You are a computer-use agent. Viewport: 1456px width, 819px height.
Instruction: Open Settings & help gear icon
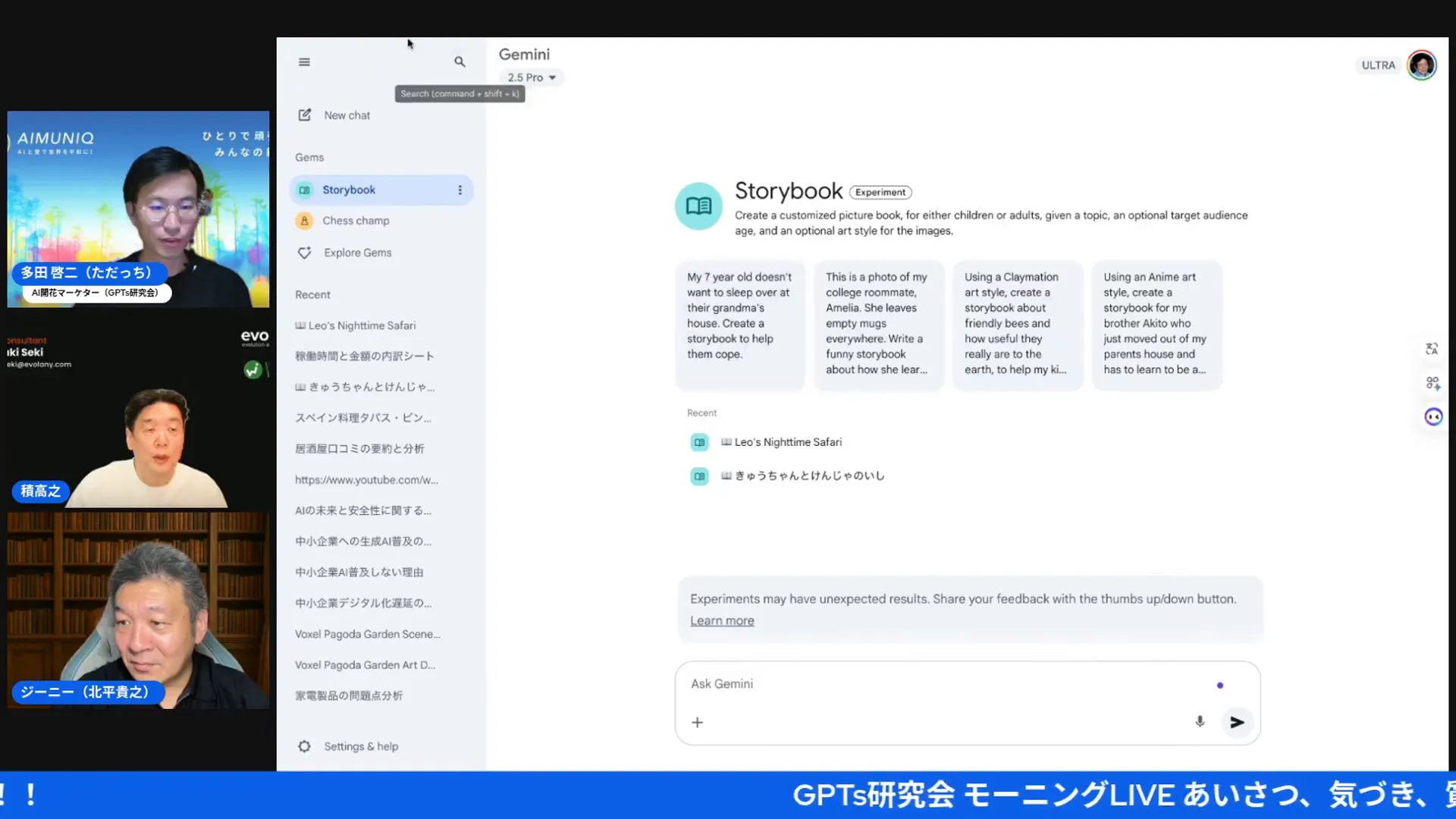tap(305, 746)
